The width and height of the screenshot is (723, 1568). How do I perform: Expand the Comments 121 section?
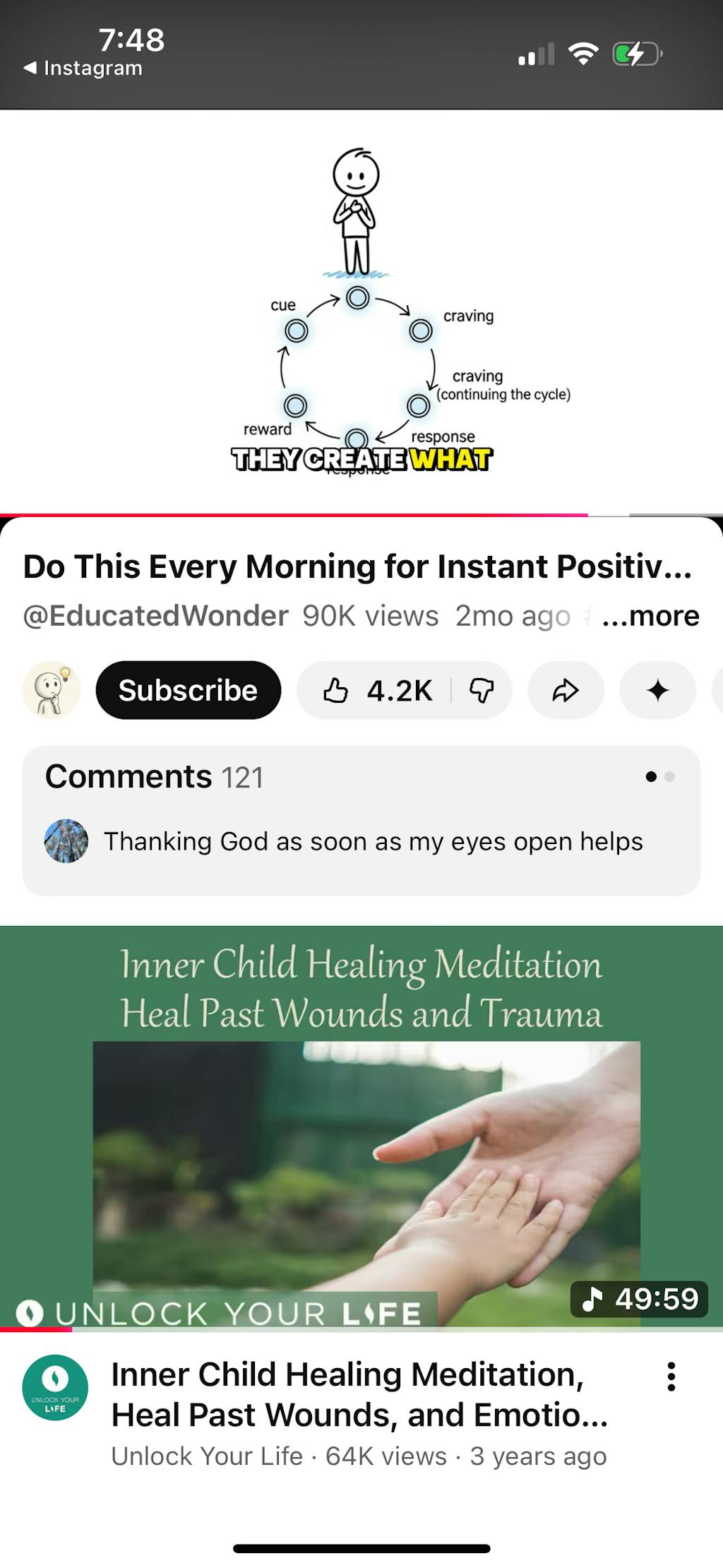[361, 821]
